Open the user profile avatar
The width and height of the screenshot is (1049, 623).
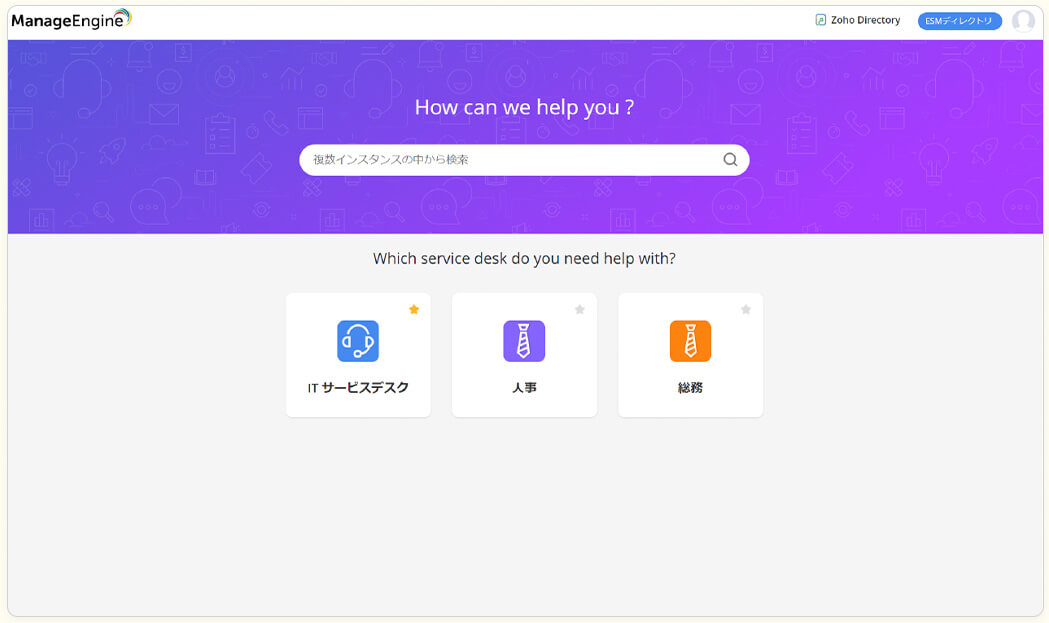coord(1022,21)
